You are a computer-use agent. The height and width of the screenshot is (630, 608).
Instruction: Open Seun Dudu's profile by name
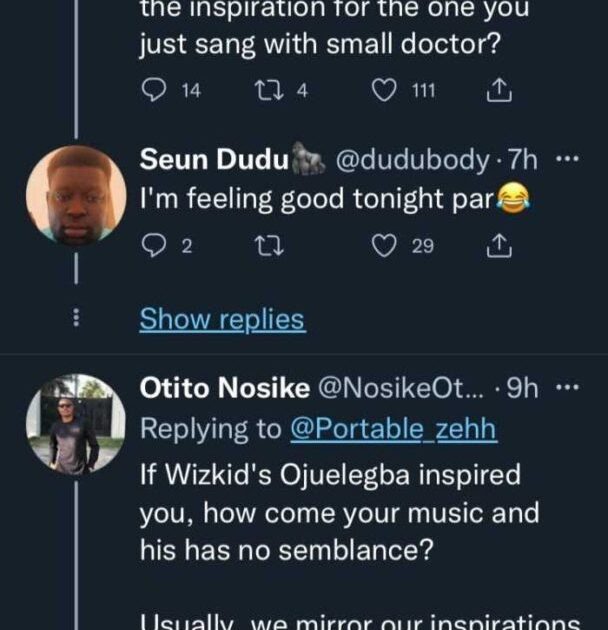tap(215, 160)
